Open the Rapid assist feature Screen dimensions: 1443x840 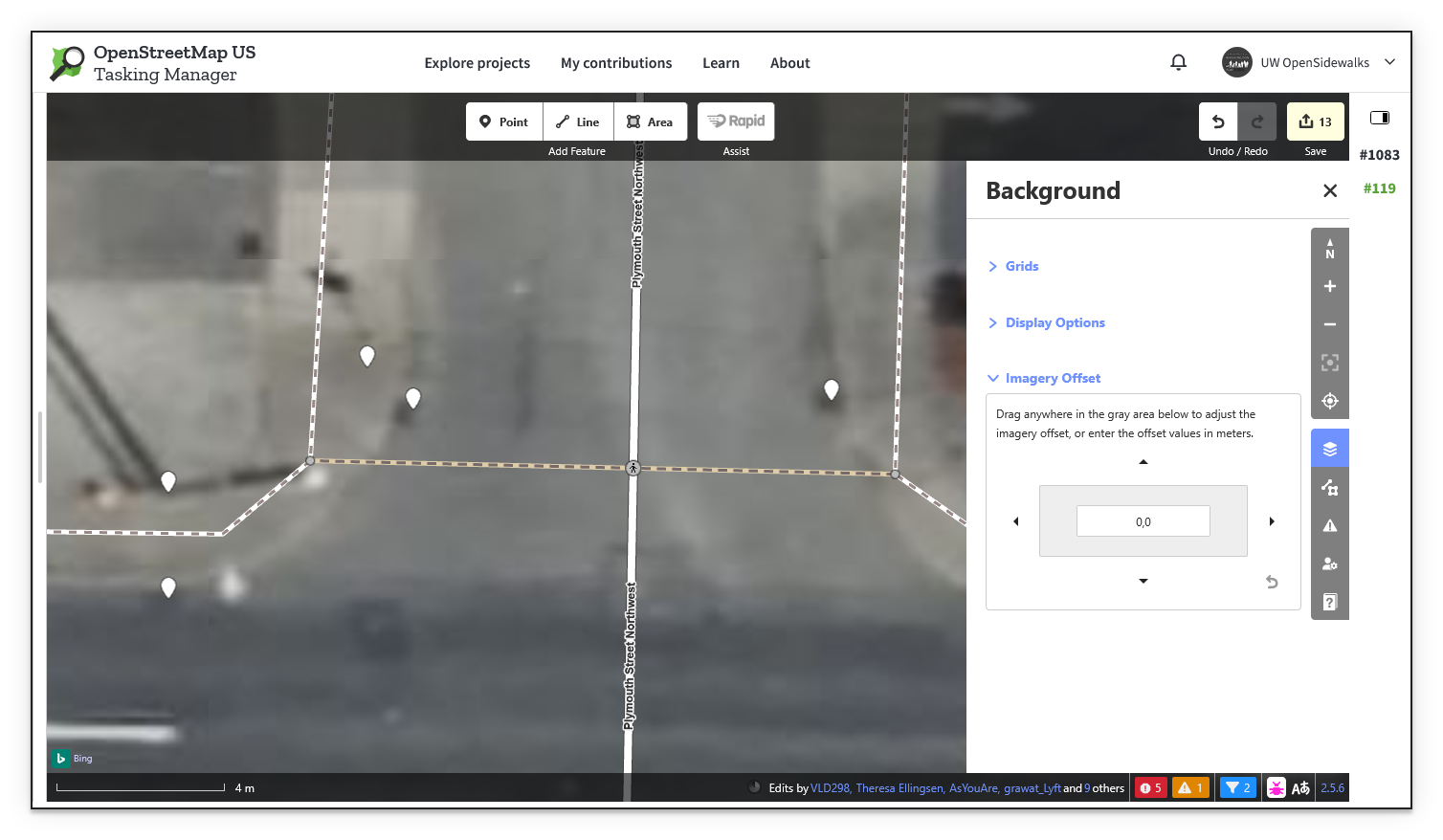[735, 122]
